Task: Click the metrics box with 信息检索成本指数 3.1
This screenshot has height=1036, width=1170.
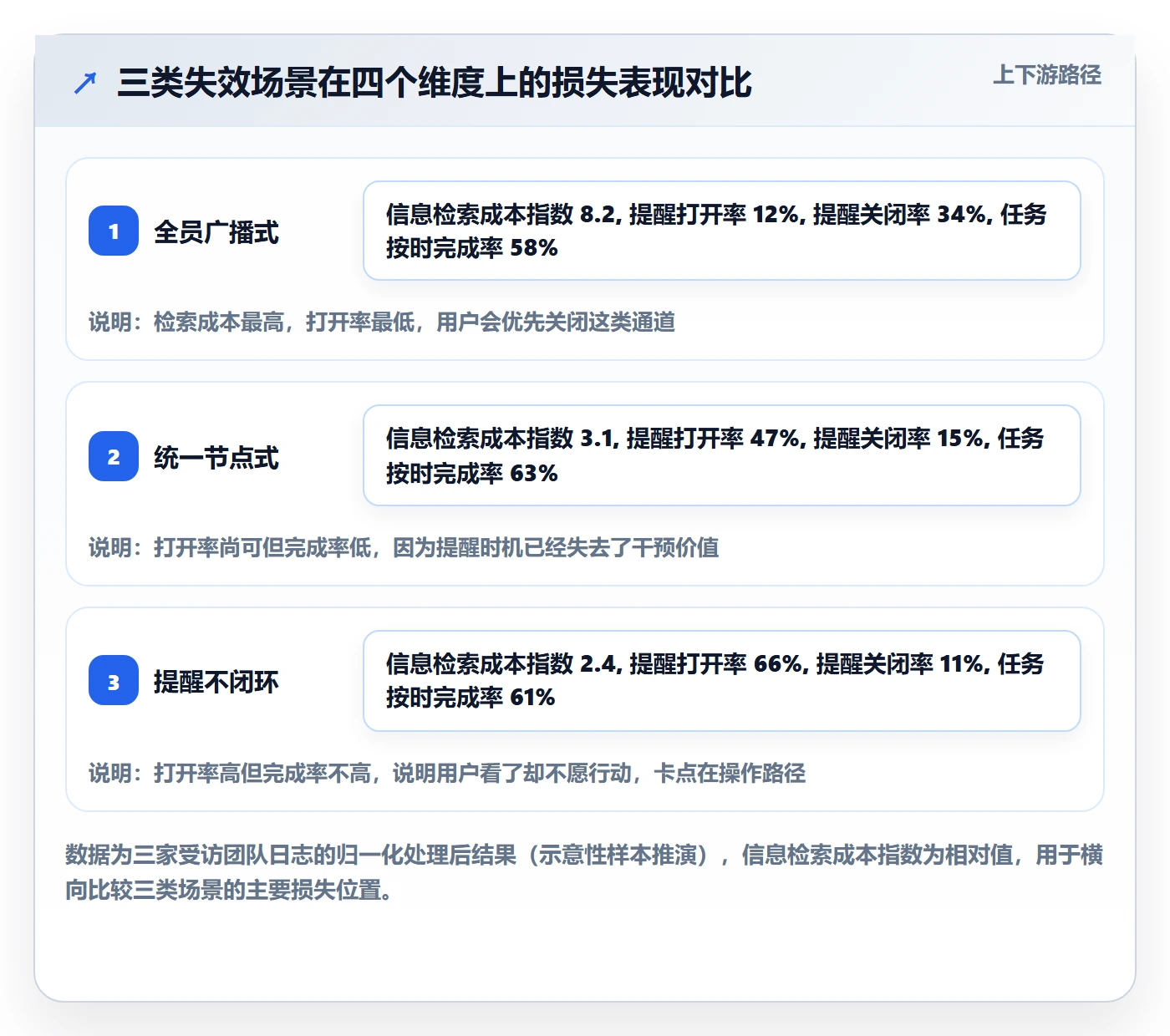Action: click(722, 455)
